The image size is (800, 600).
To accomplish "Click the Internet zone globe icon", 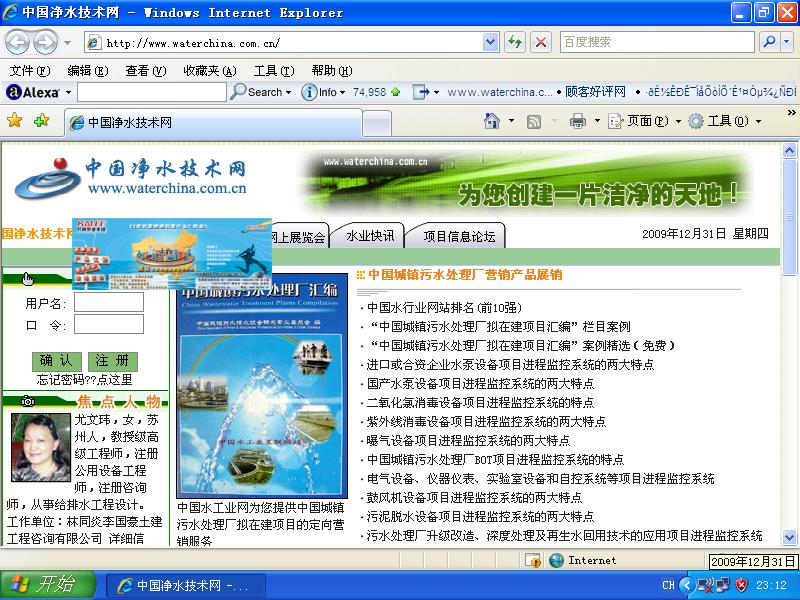I will click(x=556, y=560).
